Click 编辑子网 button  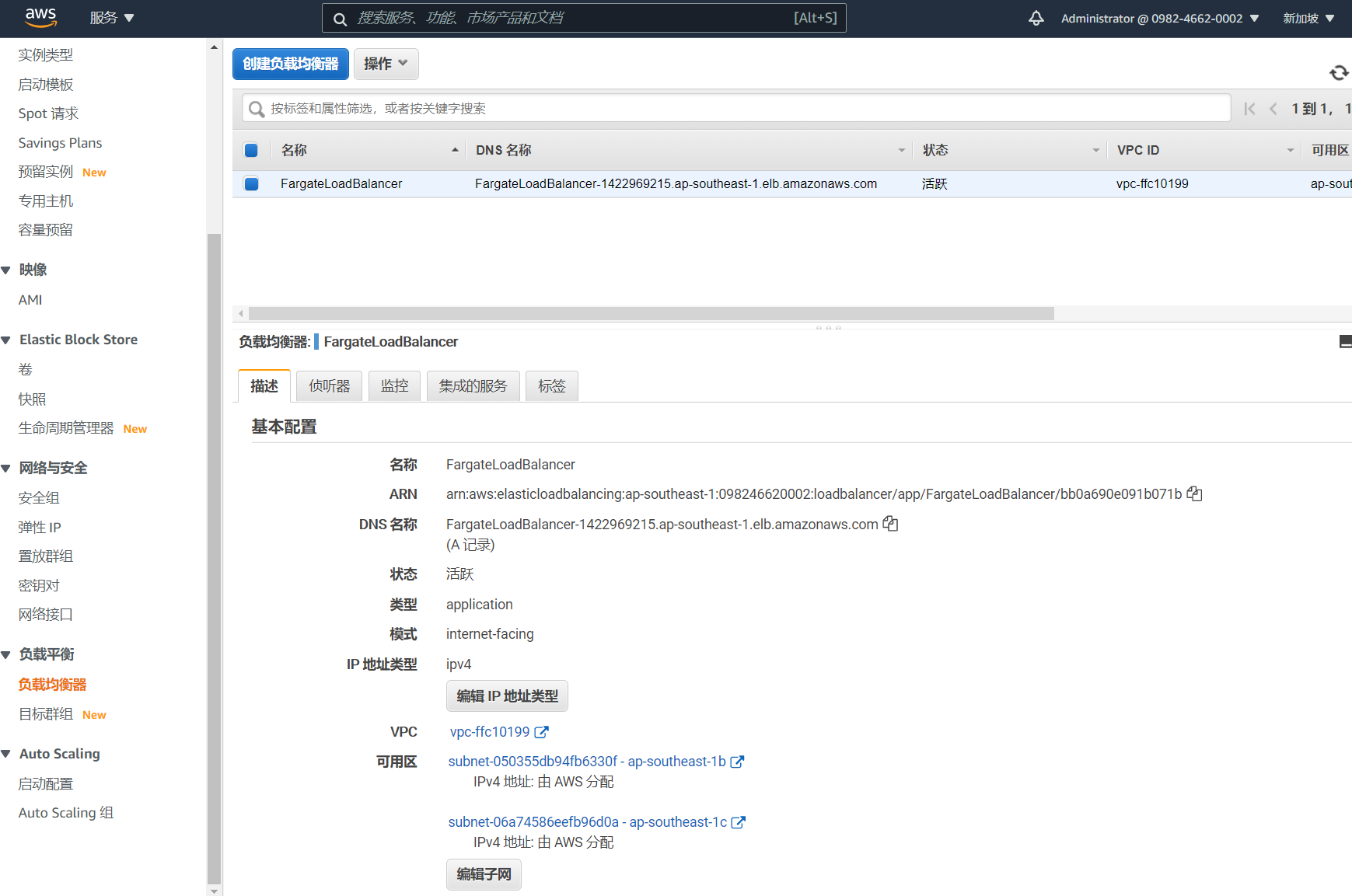[484, 875]
